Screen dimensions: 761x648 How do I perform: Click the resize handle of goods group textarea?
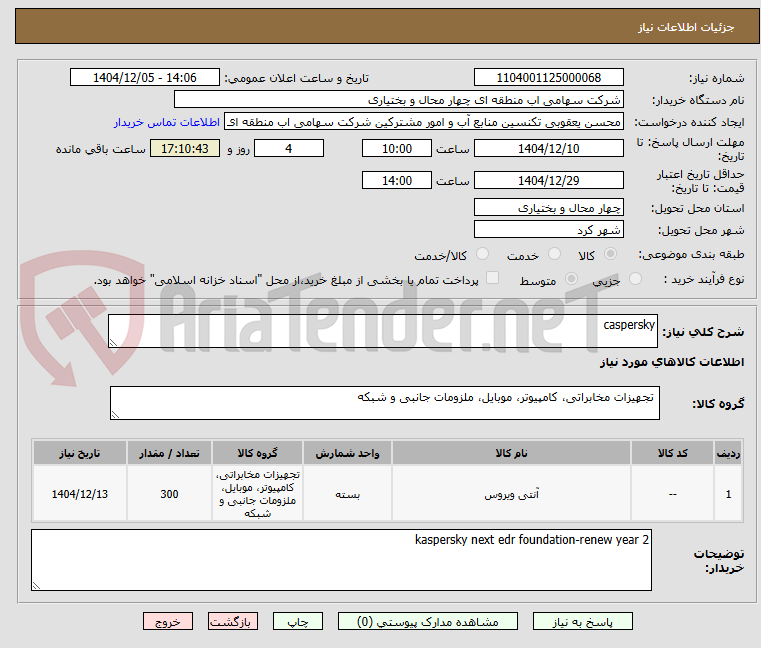(115, 415)
